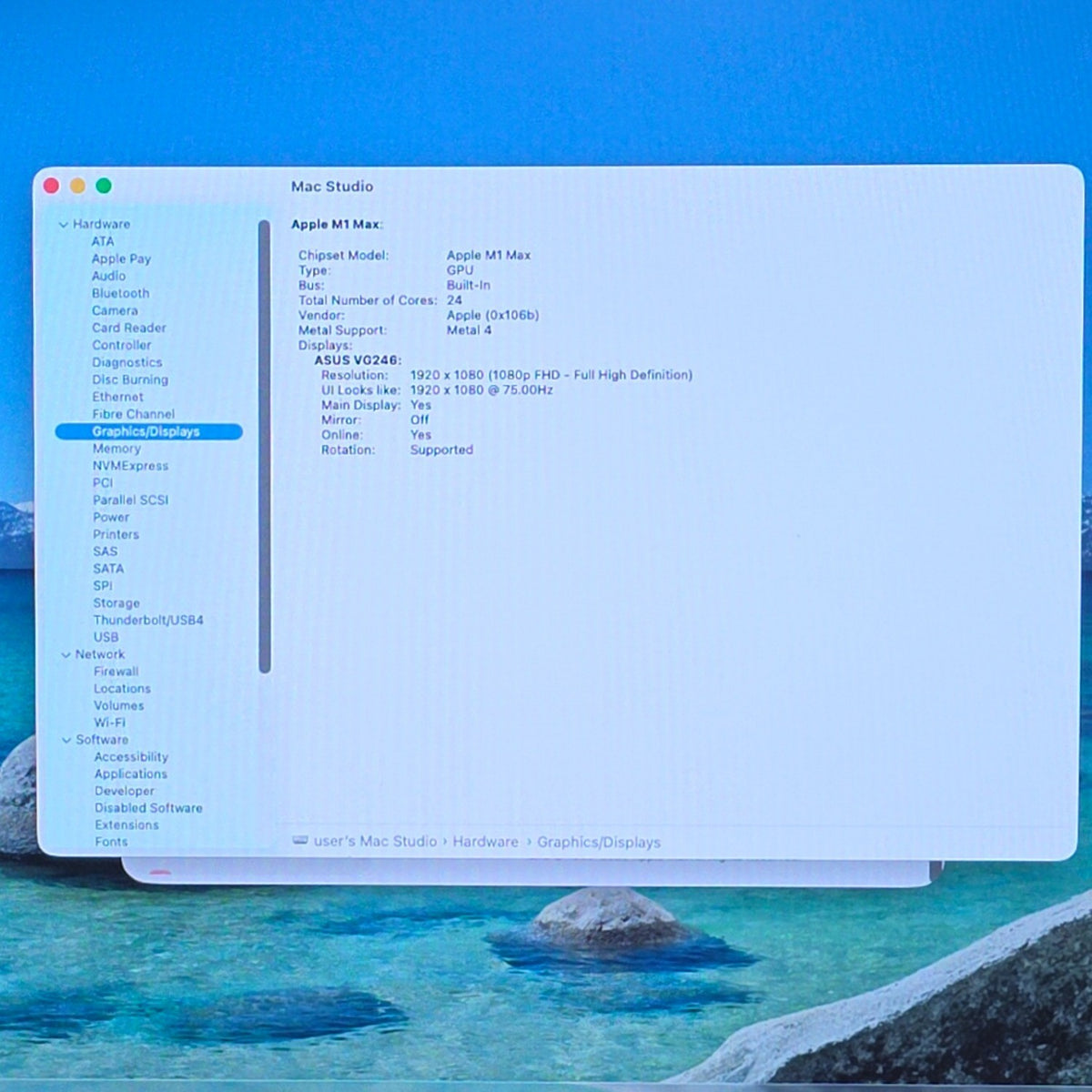Click the Mac Studio window title

click(x=332, y=187)
